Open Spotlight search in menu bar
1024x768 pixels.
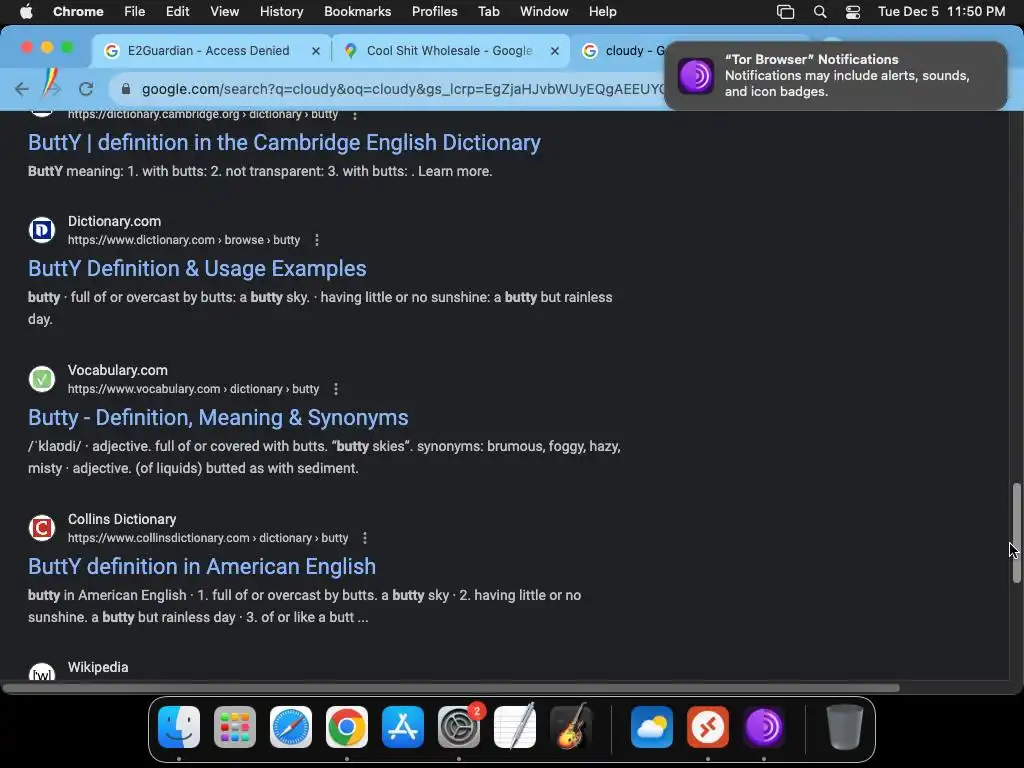click(820, 12)
